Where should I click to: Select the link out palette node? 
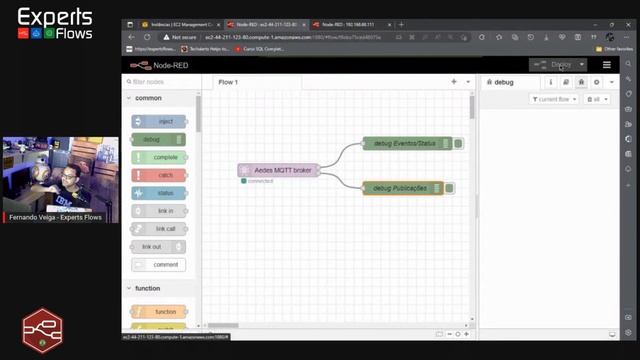159,247
